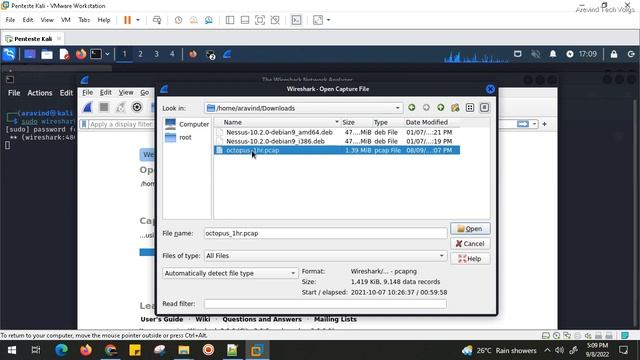This screenshot has height=360, width=640.
Task: Sort files by Name column header
Action: pos(278,122)
